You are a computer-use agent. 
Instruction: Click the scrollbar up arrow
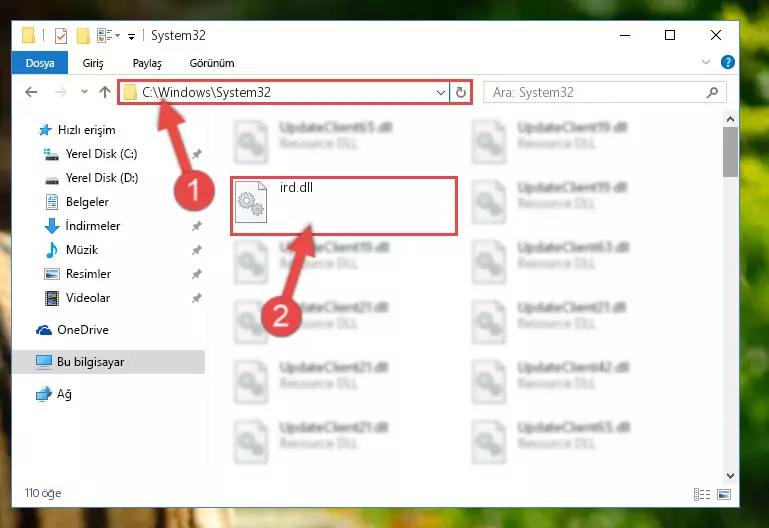[x=730, y=119]
